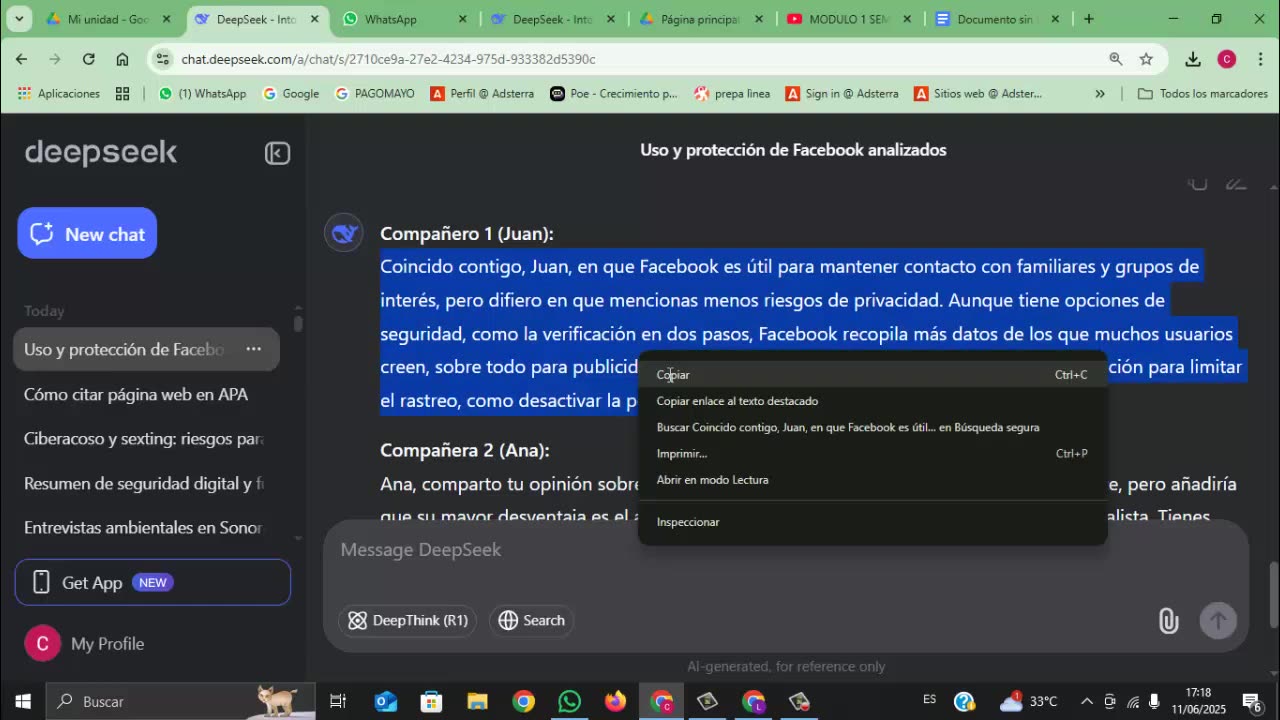Viewport: 1280px width, 720px height.
Task: Open Task View on the taskbar
Action: pos(338,701)
